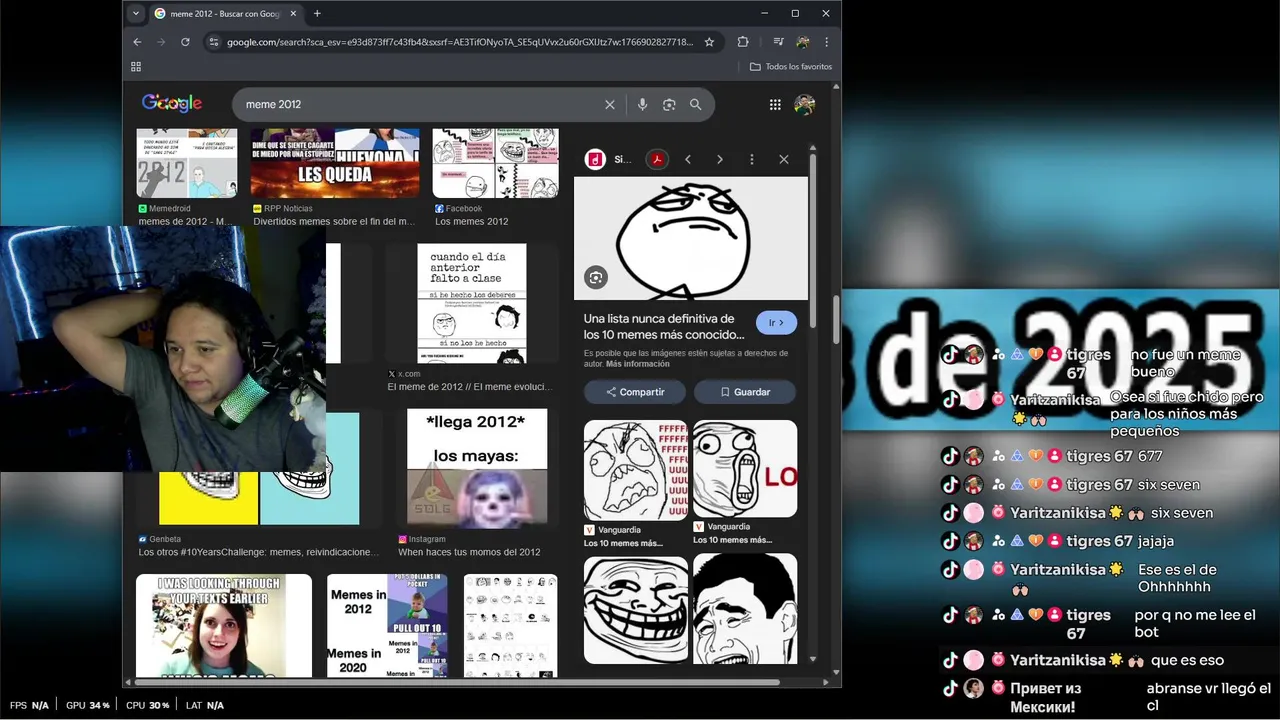Screen dimensions: 1280x720
Task: Search by image with Google Lens icon
Action: point(669,104)
